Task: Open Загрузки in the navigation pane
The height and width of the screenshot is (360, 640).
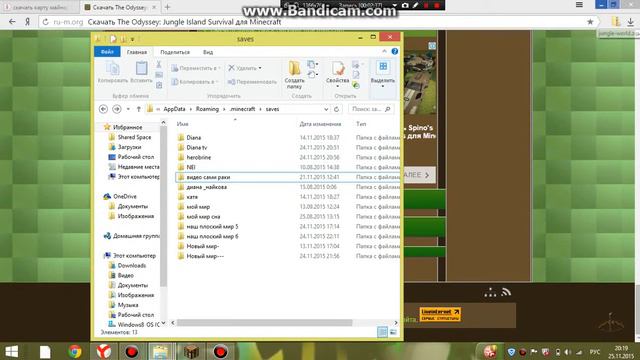Action: point(129,147)
